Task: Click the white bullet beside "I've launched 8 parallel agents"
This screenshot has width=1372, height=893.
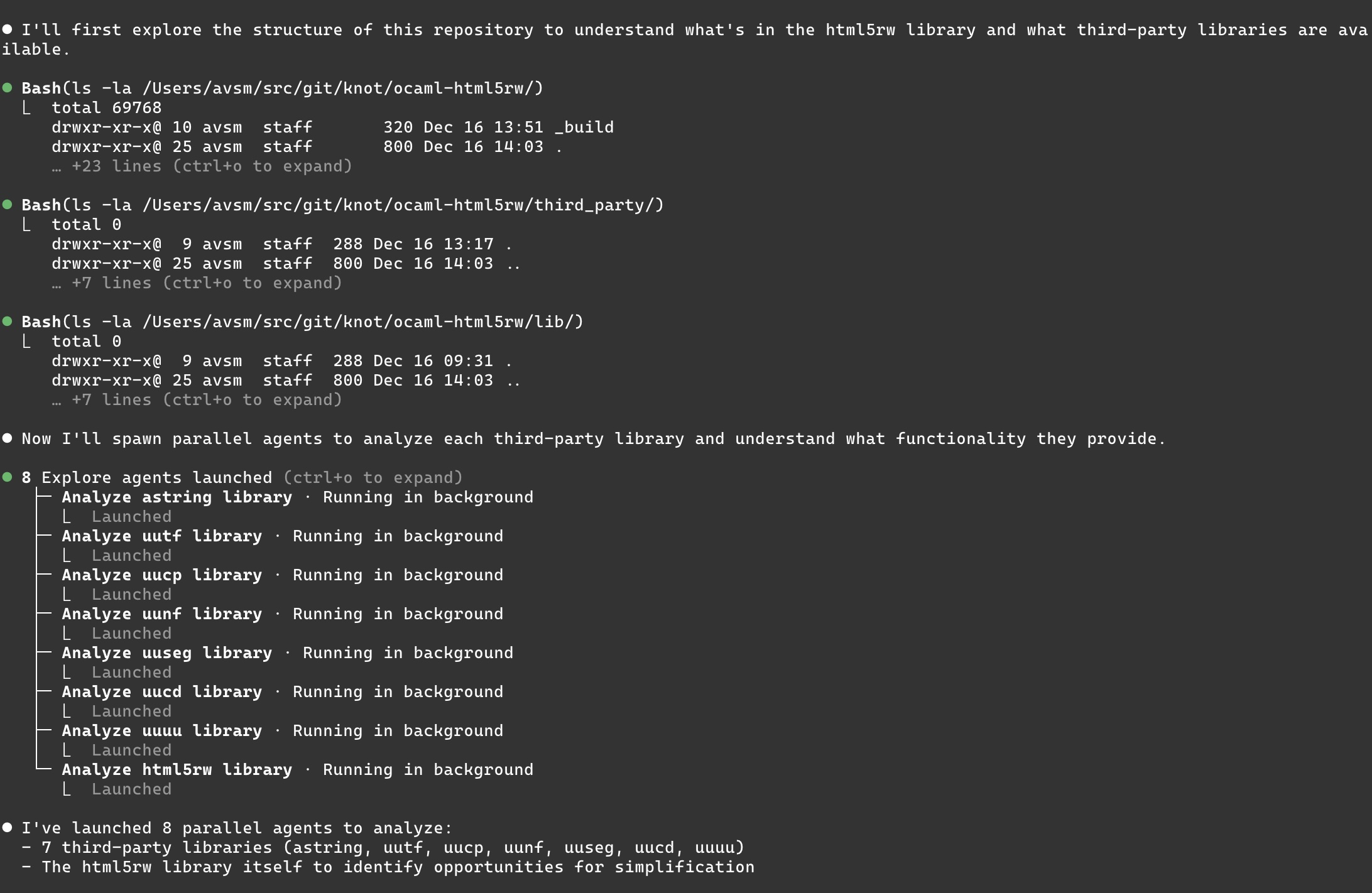Action: [x=8, y=828]
